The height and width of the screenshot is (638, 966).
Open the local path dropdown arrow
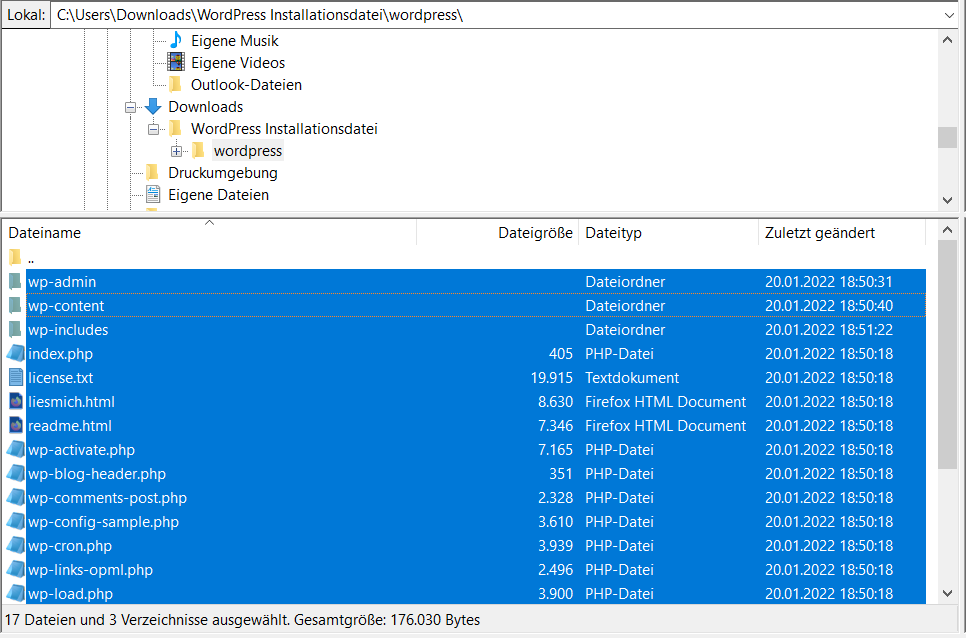pyautogui.click(x=949, y=15)
